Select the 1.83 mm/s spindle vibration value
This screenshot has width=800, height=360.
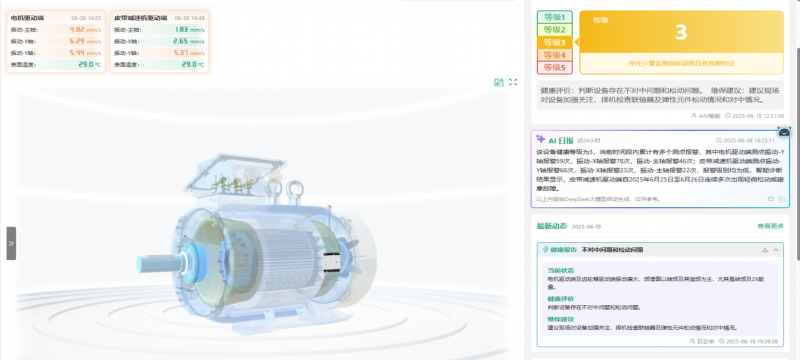coord(189,30)
